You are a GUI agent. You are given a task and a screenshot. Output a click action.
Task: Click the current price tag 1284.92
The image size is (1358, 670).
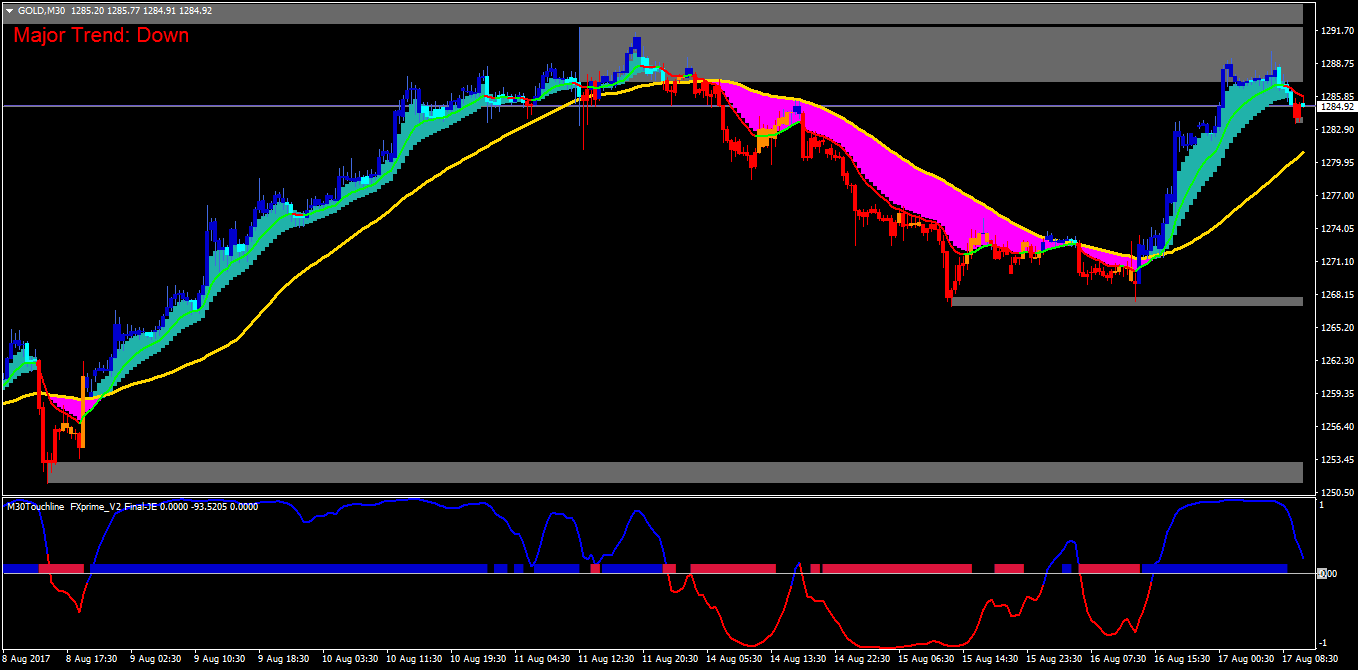(1336, 106)
